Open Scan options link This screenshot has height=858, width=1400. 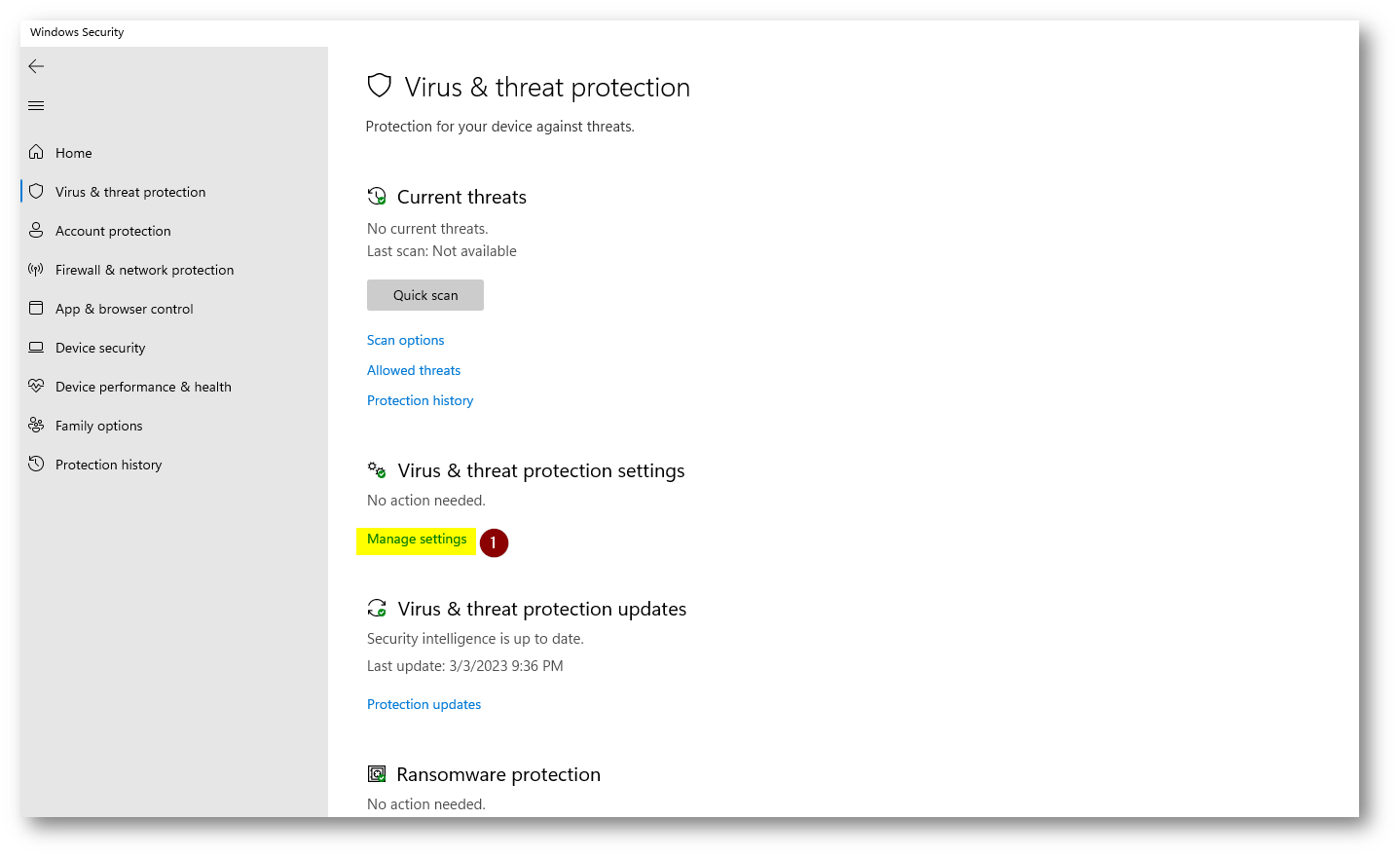click(405, 340)
